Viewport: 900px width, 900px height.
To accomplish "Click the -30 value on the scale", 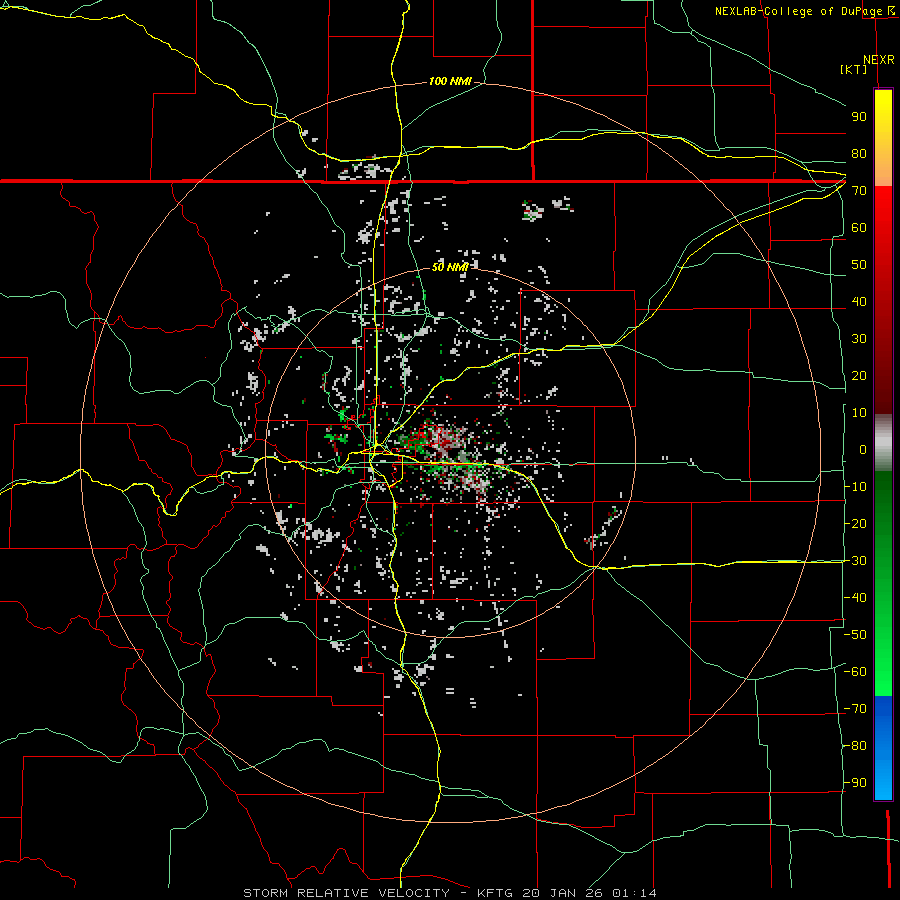I will click(855, 561).
